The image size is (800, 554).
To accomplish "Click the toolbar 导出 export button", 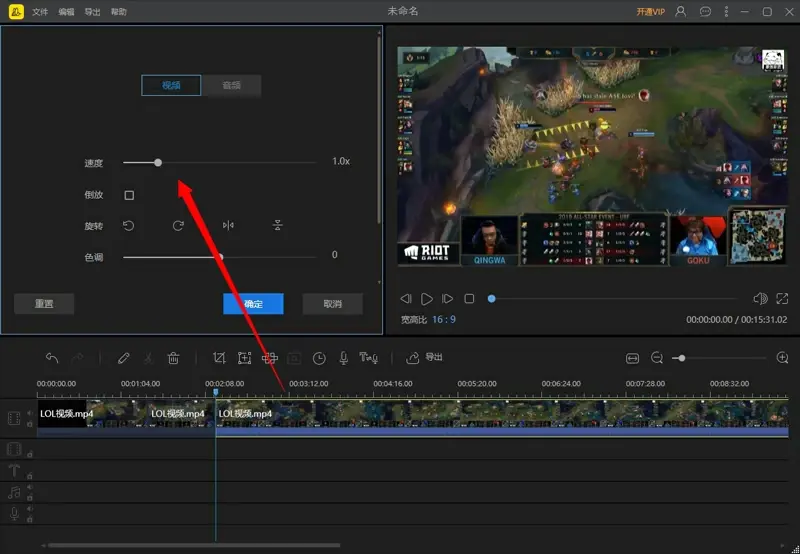I will tap(424, 358).
